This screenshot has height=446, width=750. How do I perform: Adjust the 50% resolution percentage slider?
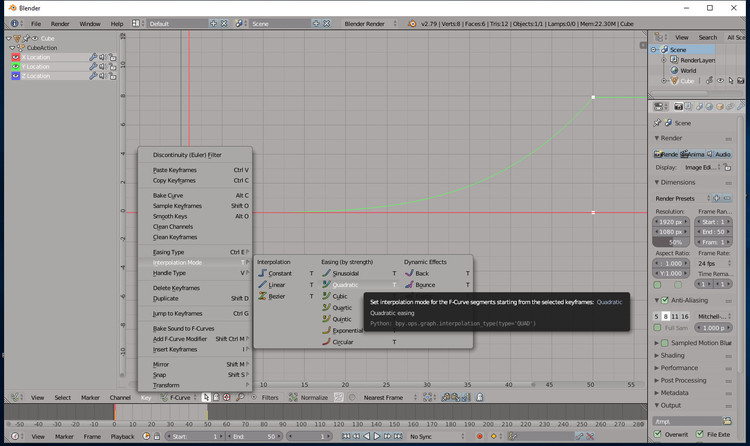coord(671,242)
